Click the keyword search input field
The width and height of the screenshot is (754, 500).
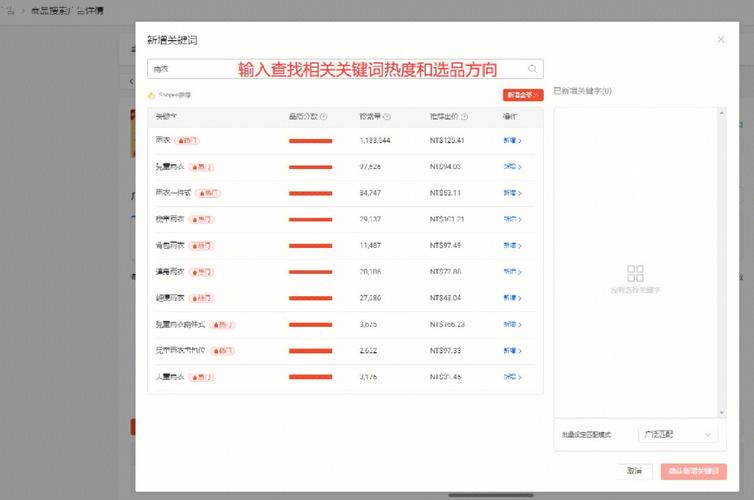click(345, 69)
